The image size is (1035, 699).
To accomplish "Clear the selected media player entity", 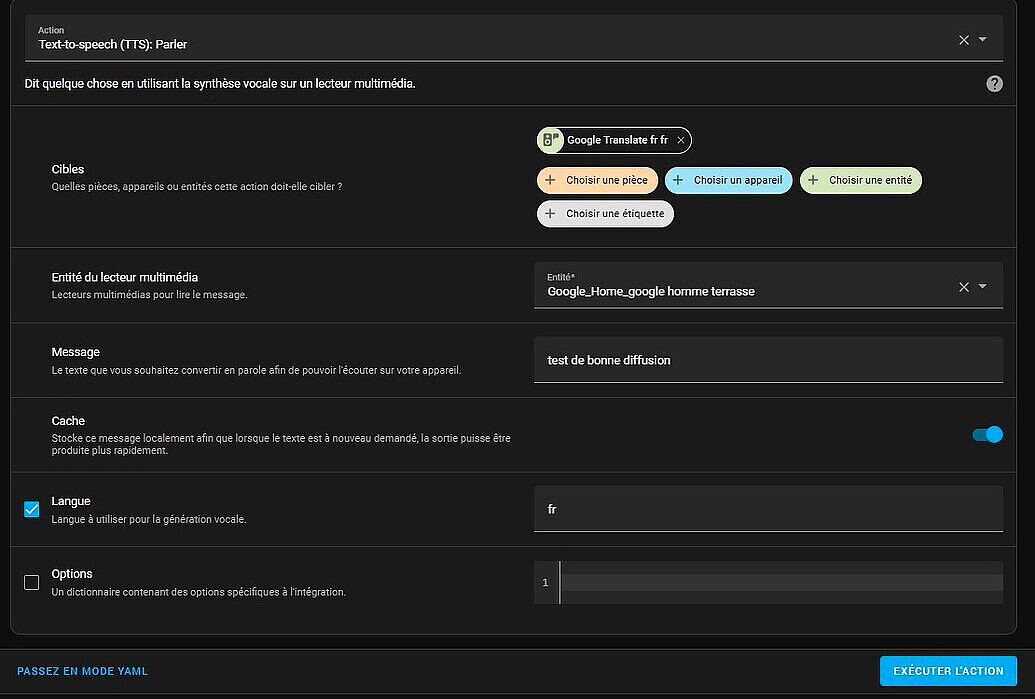I will tap(962, 286).
